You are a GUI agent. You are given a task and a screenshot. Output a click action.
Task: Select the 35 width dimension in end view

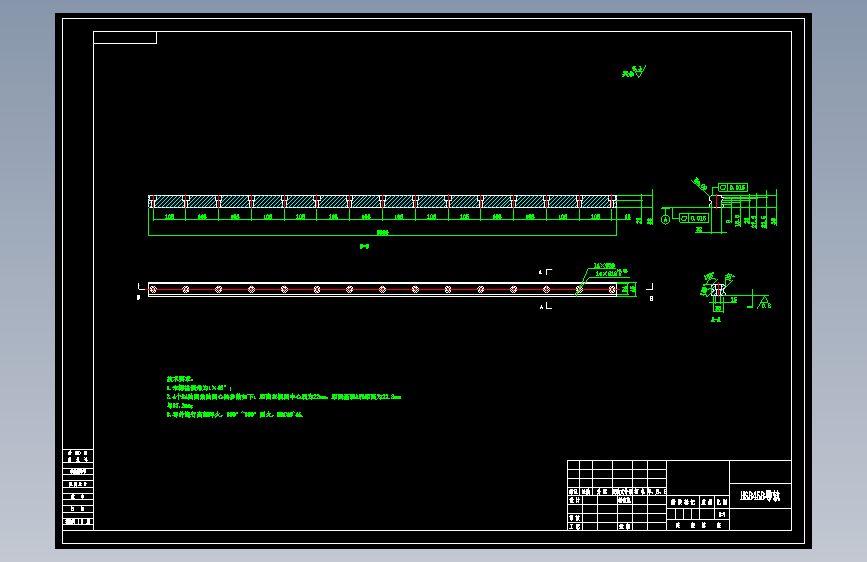click(x=699, y=230)
